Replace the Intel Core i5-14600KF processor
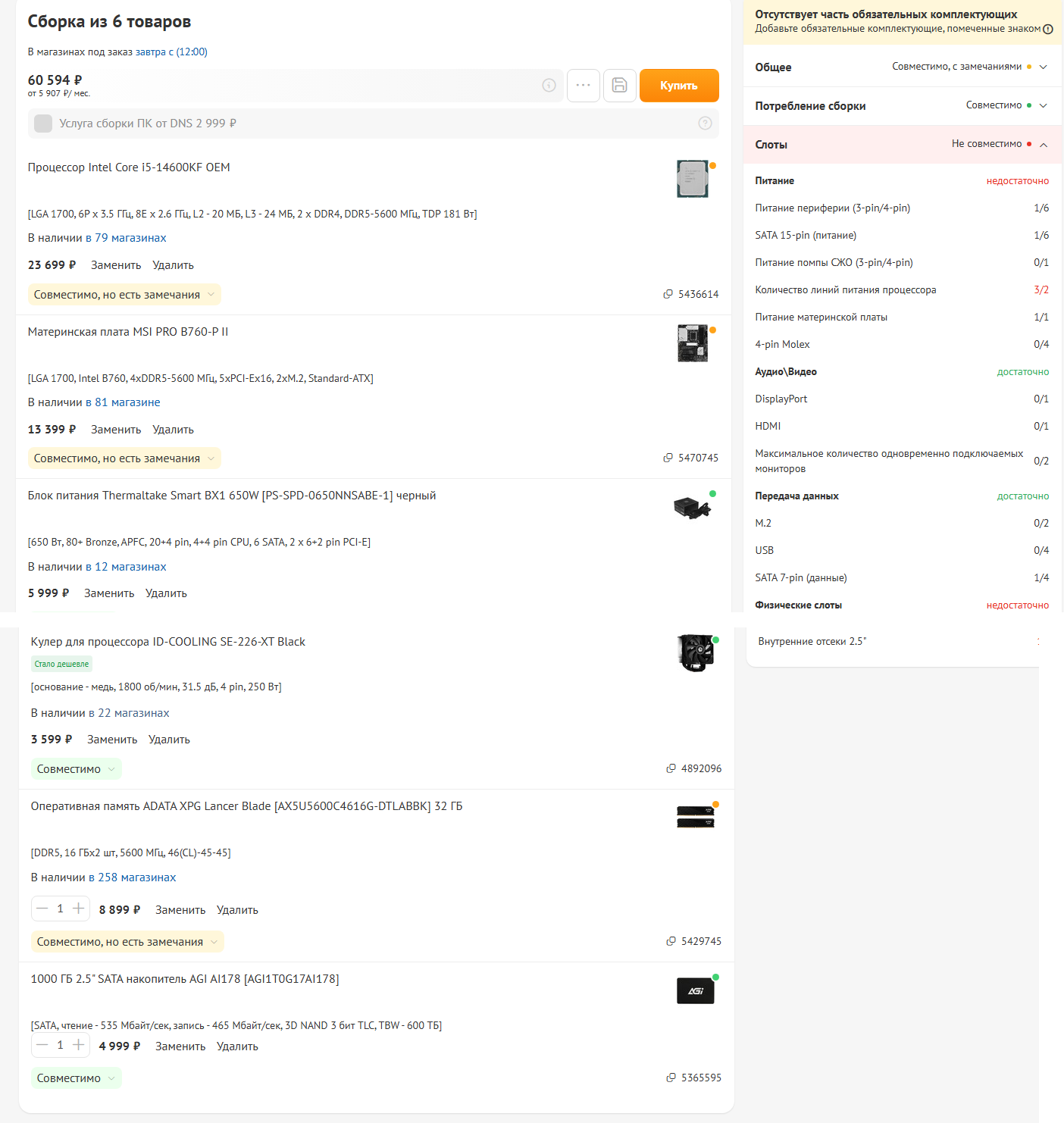The image size is (1064, 1123). [116, 265]
